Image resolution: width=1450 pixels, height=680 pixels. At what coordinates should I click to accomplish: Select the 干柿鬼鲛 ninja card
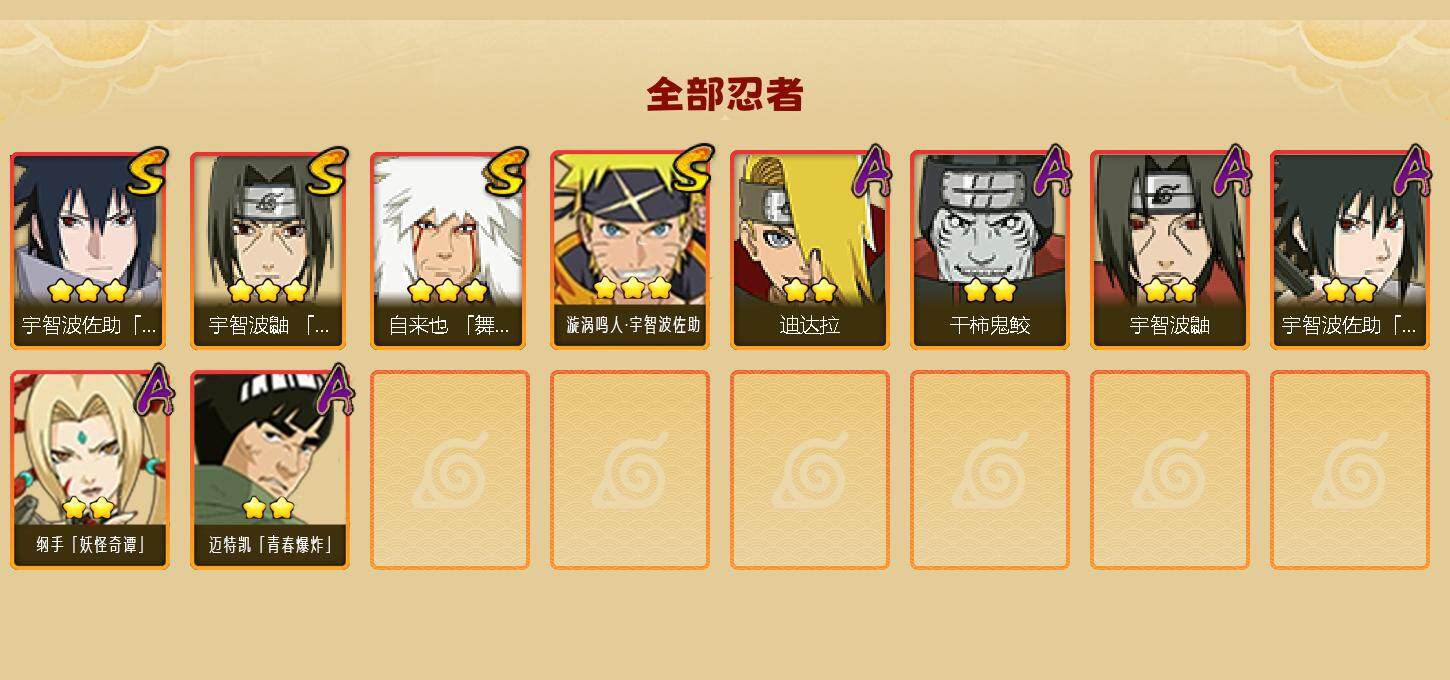point(989,250)
